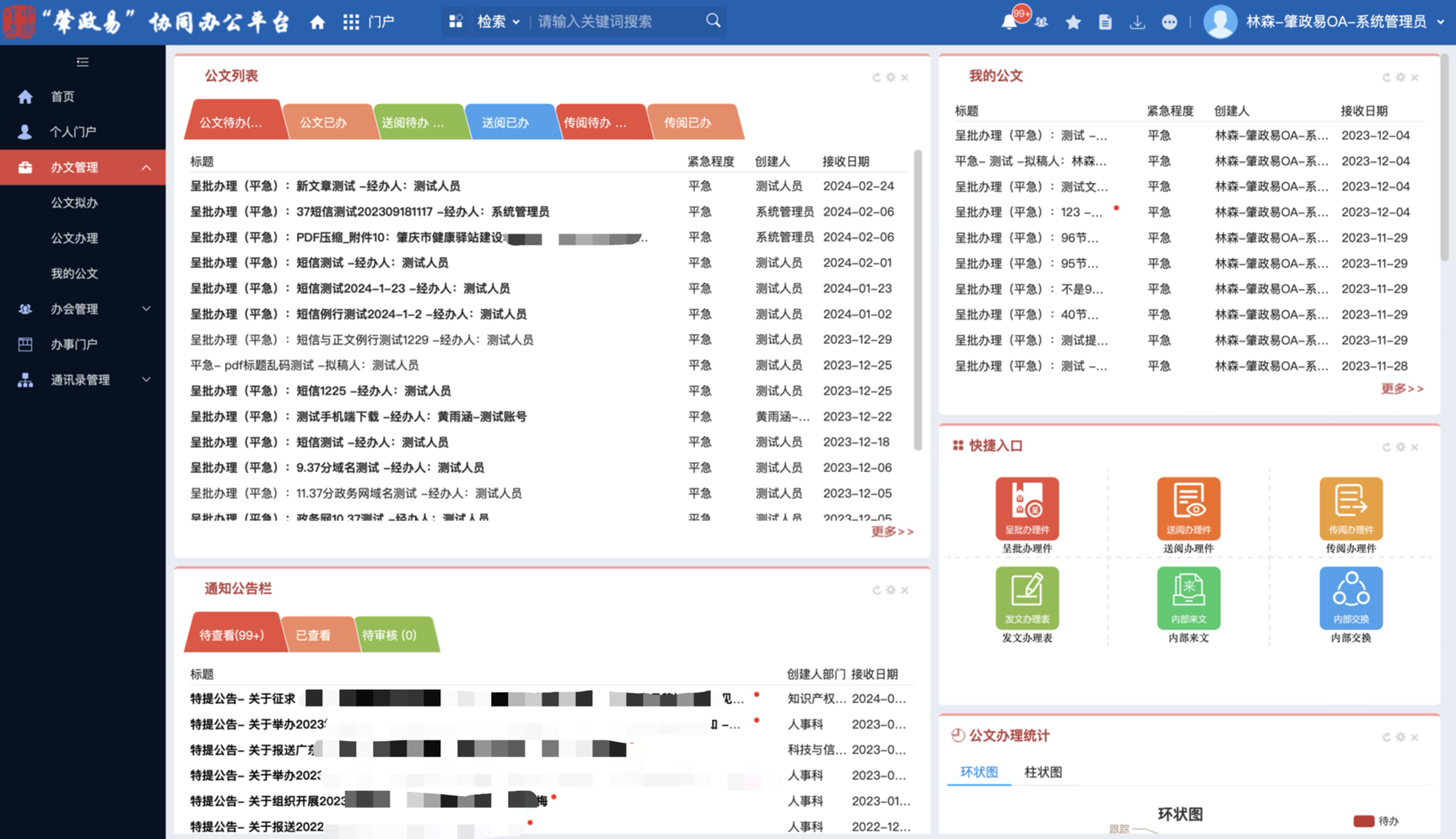Image resolution: width=1456 pixels, height=839 pixels.
Task: Switch to 柱状图 tab
Action: click(x=1043, y=772)
